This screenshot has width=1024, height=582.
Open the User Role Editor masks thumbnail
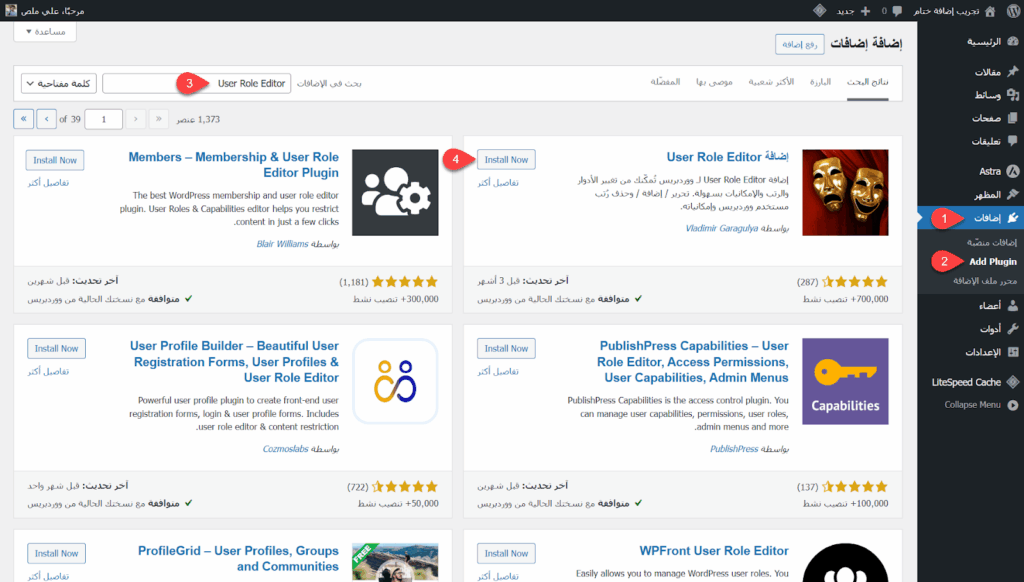coord(845,192)
